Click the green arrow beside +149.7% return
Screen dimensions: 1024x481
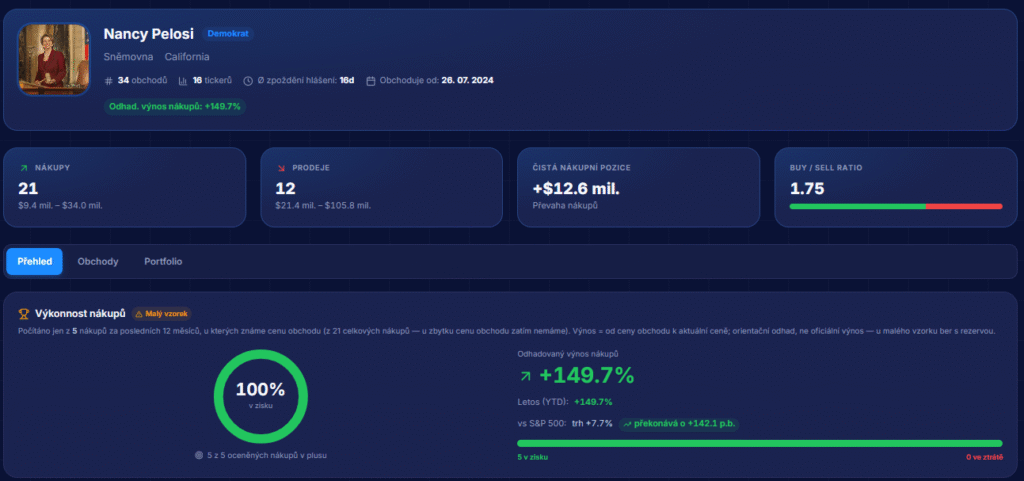(525, 376)
